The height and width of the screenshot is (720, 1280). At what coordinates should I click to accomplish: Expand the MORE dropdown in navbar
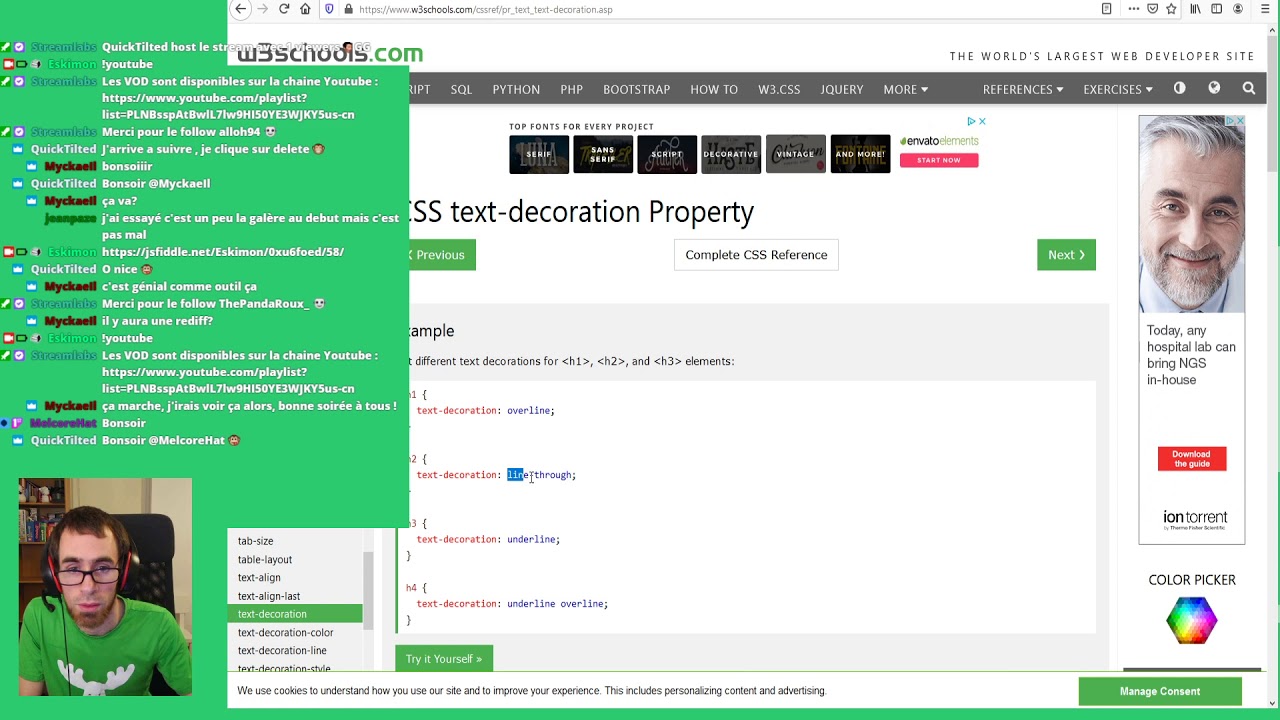(x=906, y=89)
